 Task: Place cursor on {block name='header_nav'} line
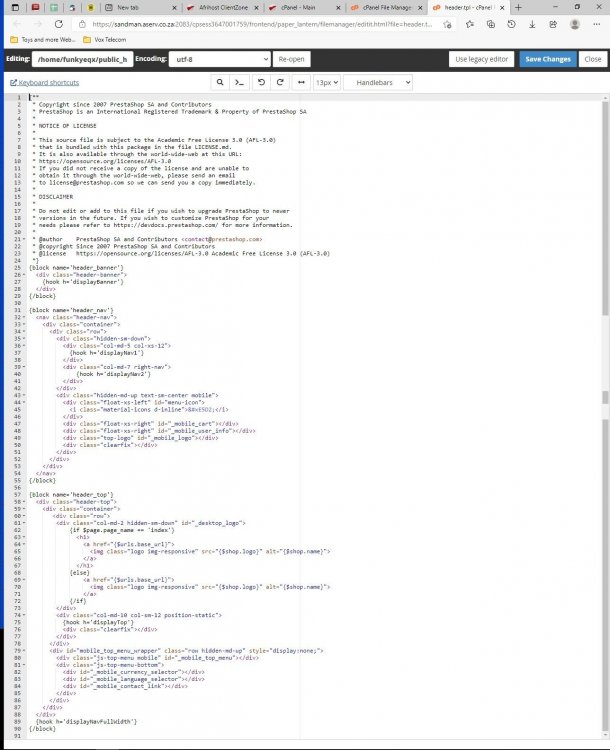pyautogui.click(x=71, y=310)
